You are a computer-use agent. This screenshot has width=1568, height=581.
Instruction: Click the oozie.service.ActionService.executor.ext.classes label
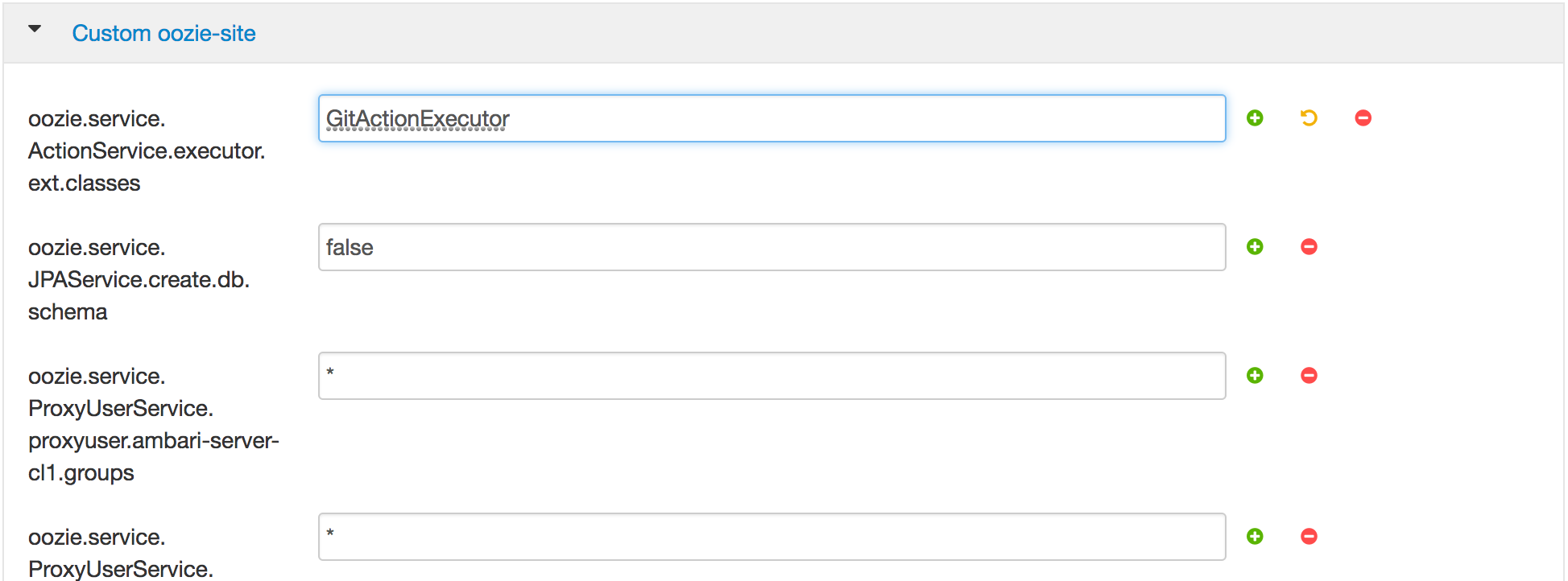click(147, 150)
